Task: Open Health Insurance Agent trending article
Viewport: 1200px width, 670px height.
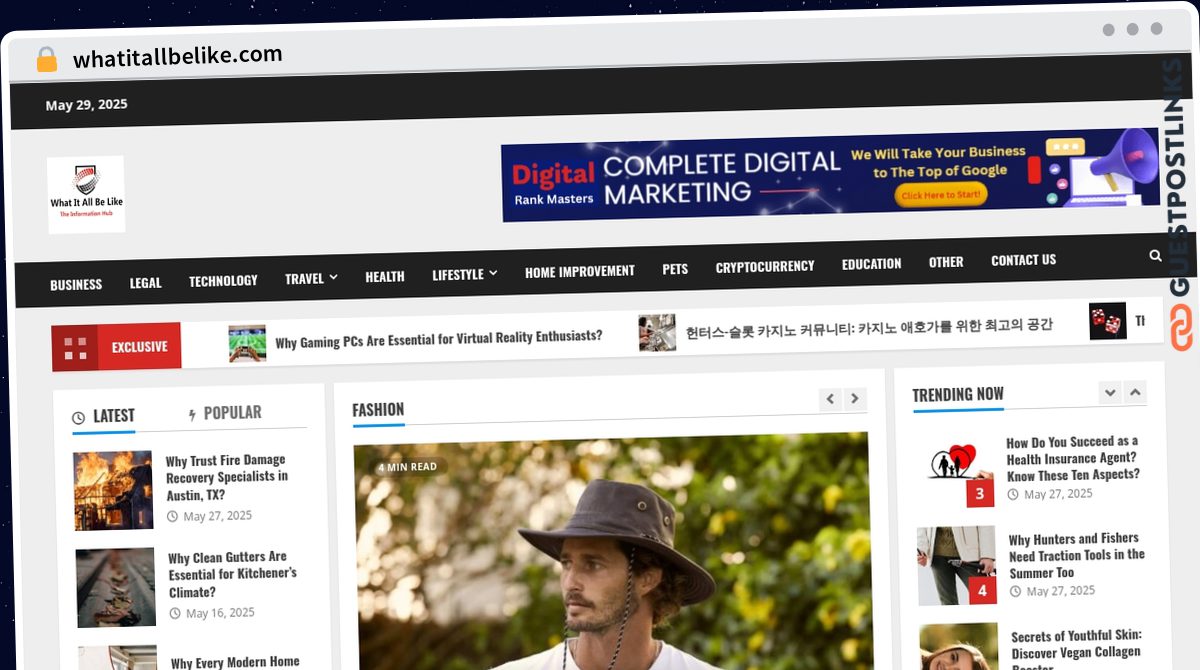Action: 1072,458
